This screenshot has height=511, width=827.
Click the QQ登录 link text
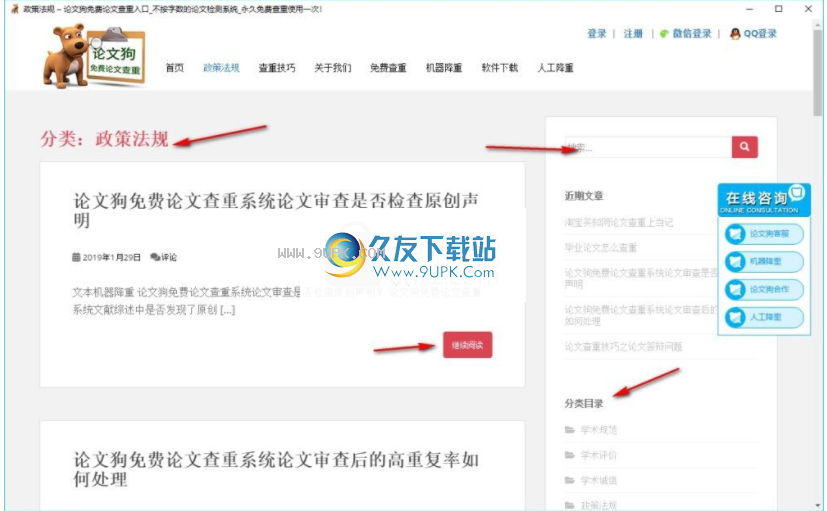760,34
